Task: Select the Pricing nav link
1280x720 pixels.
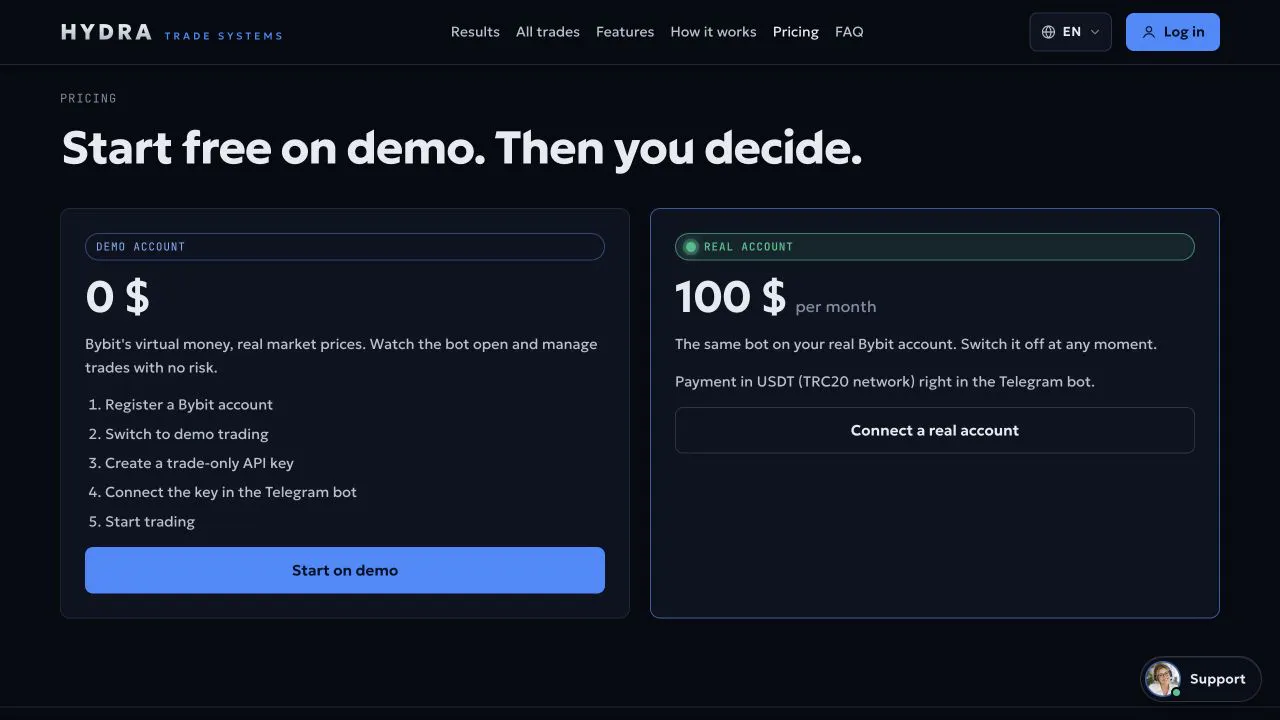Action: tap(796, 32)
